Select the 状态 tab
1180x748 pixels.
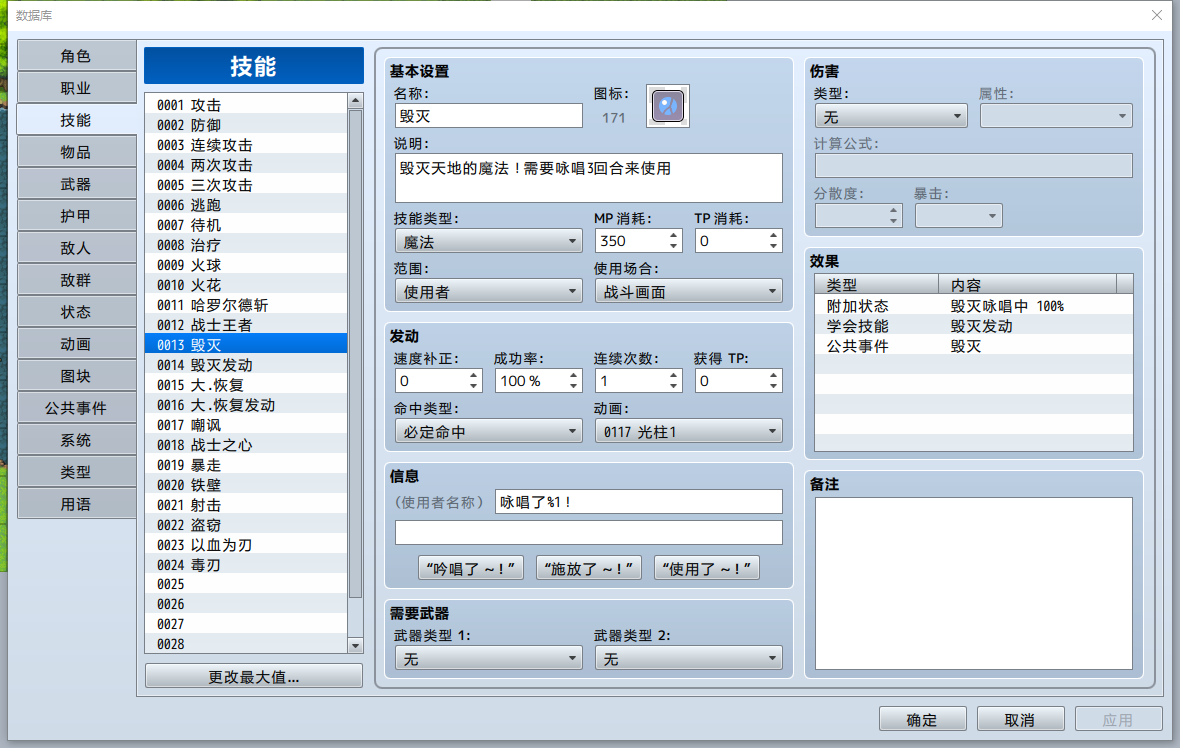[76, 312]
